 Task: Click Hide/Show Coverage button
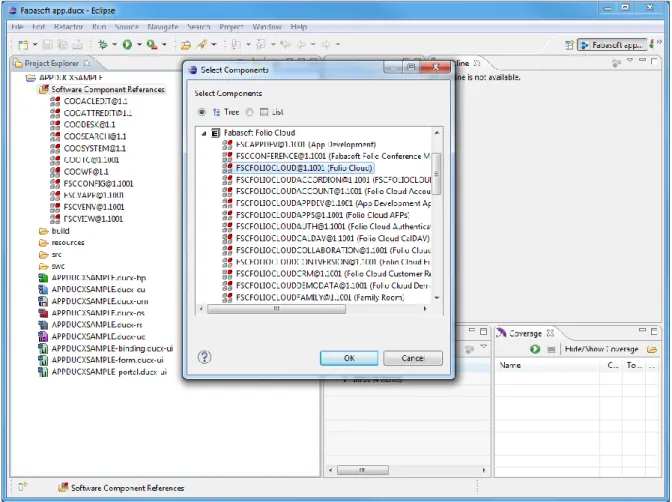(602, 349)
